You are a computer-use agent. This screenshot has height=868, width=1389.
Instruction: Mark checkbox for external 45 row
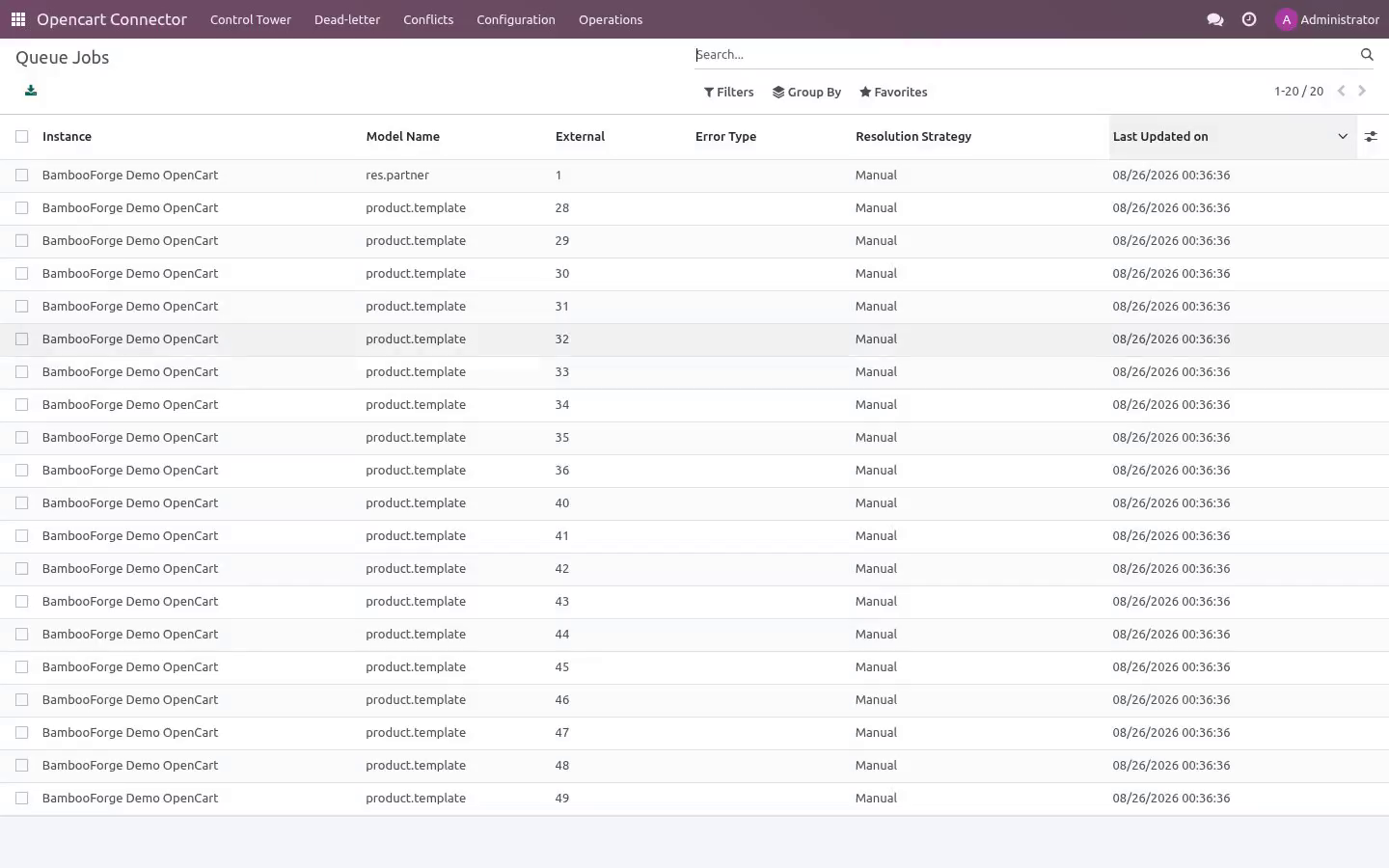point(22,667)
